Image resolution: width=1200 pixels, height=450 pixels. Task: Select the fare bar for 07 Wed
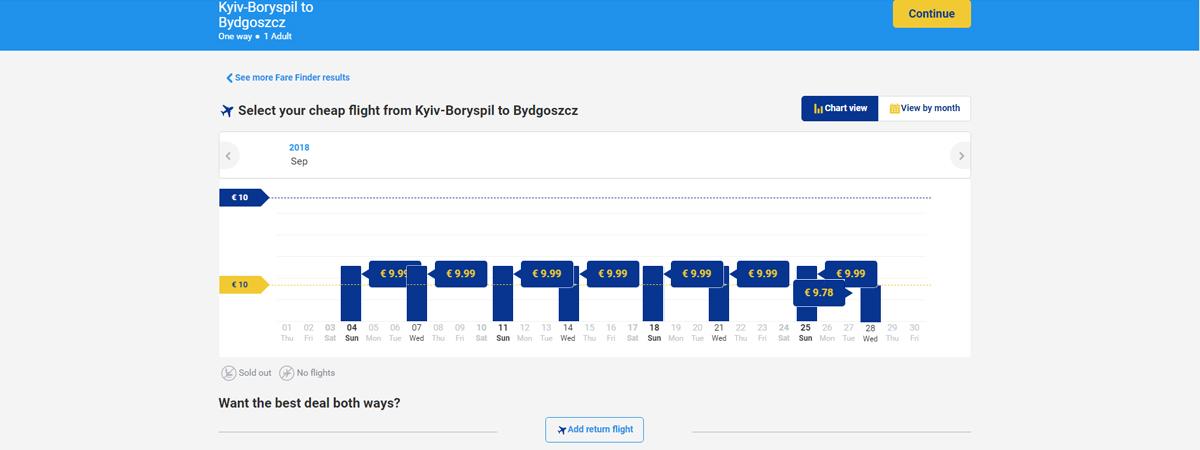[x=417, y=293]
